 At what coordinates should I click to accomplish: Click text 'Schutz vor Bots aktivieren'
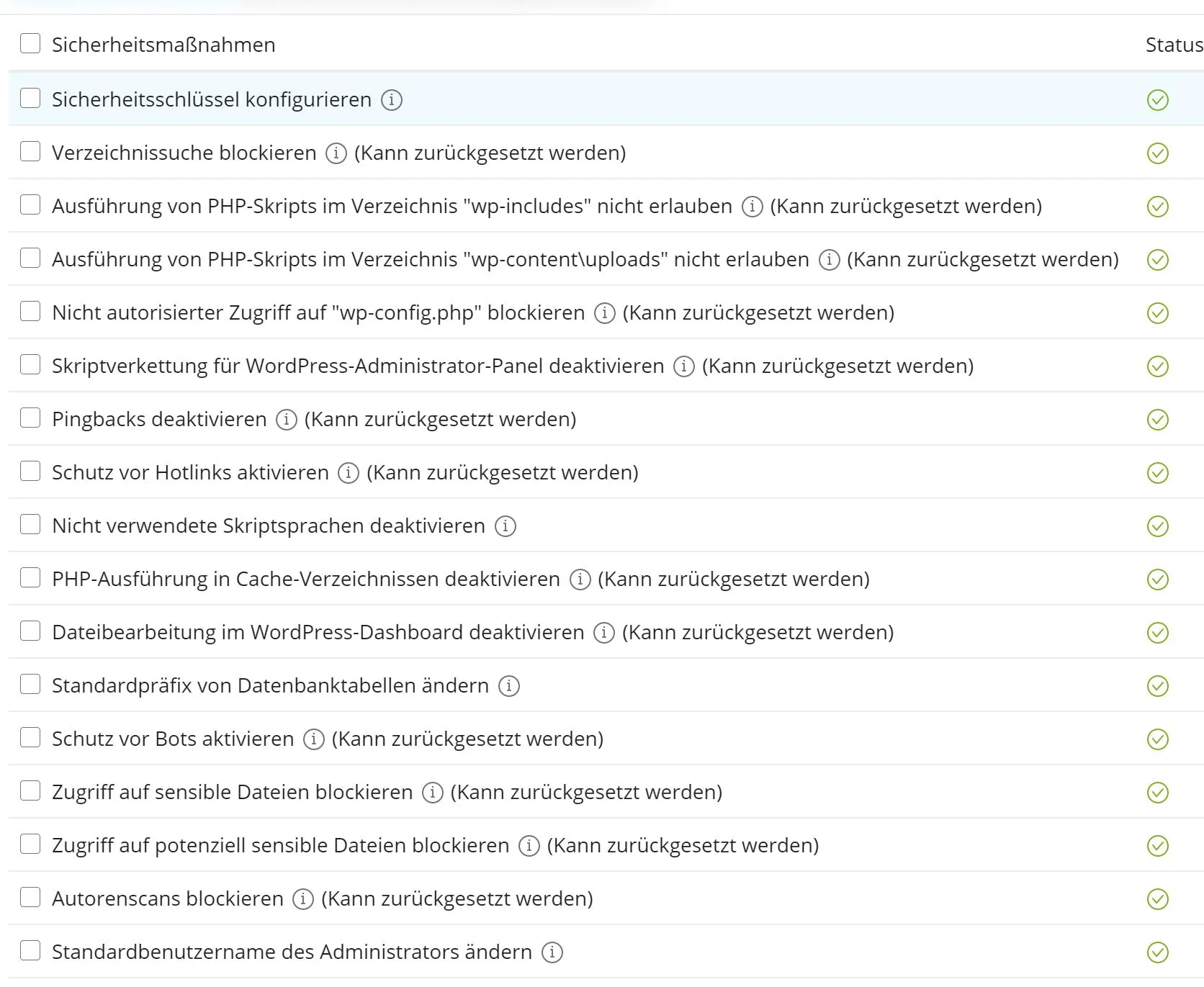coord(173,739)
